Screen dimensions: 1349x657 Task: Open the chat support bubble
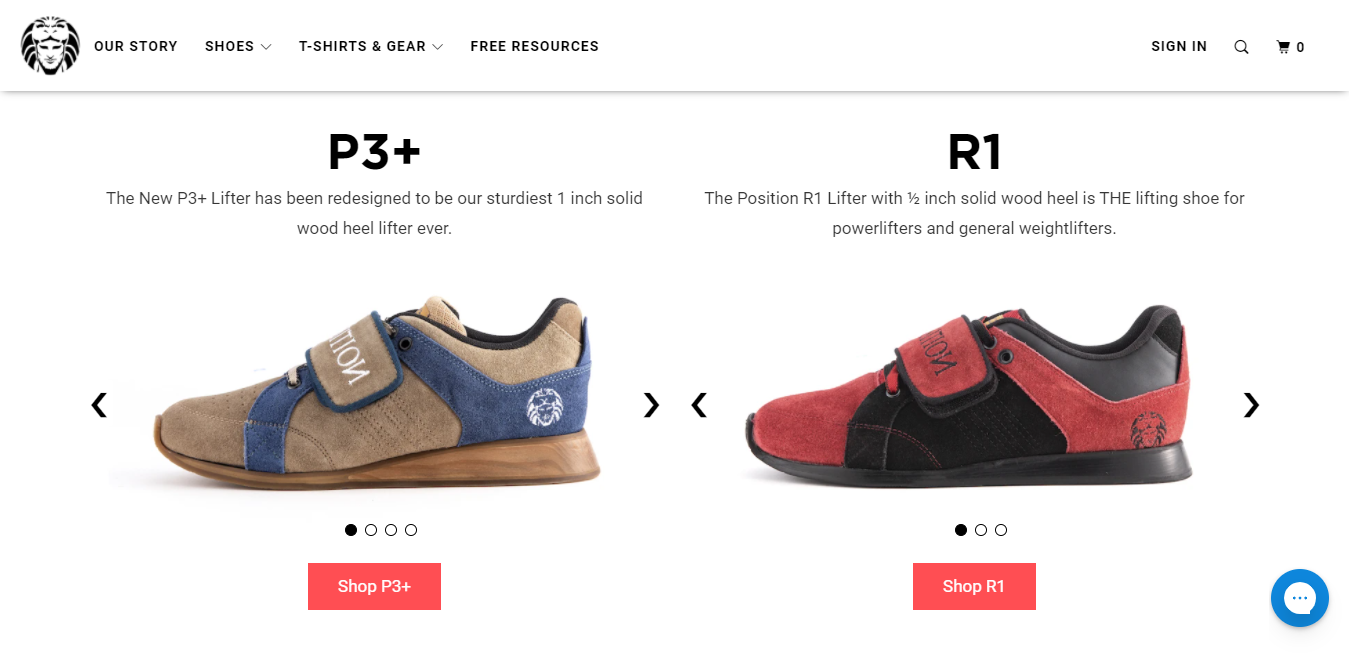click(1299, 598)
